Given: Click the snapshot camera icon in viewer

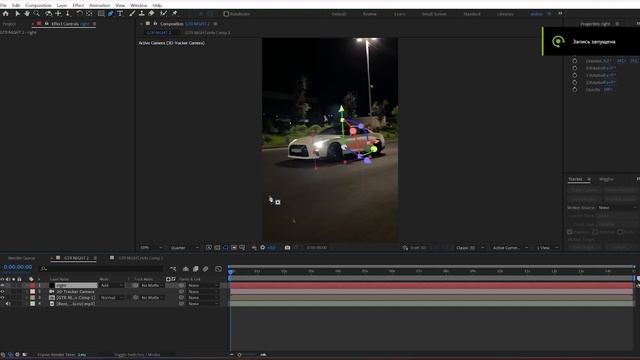Looking at the screenshot, I should (x=287, y=247).
